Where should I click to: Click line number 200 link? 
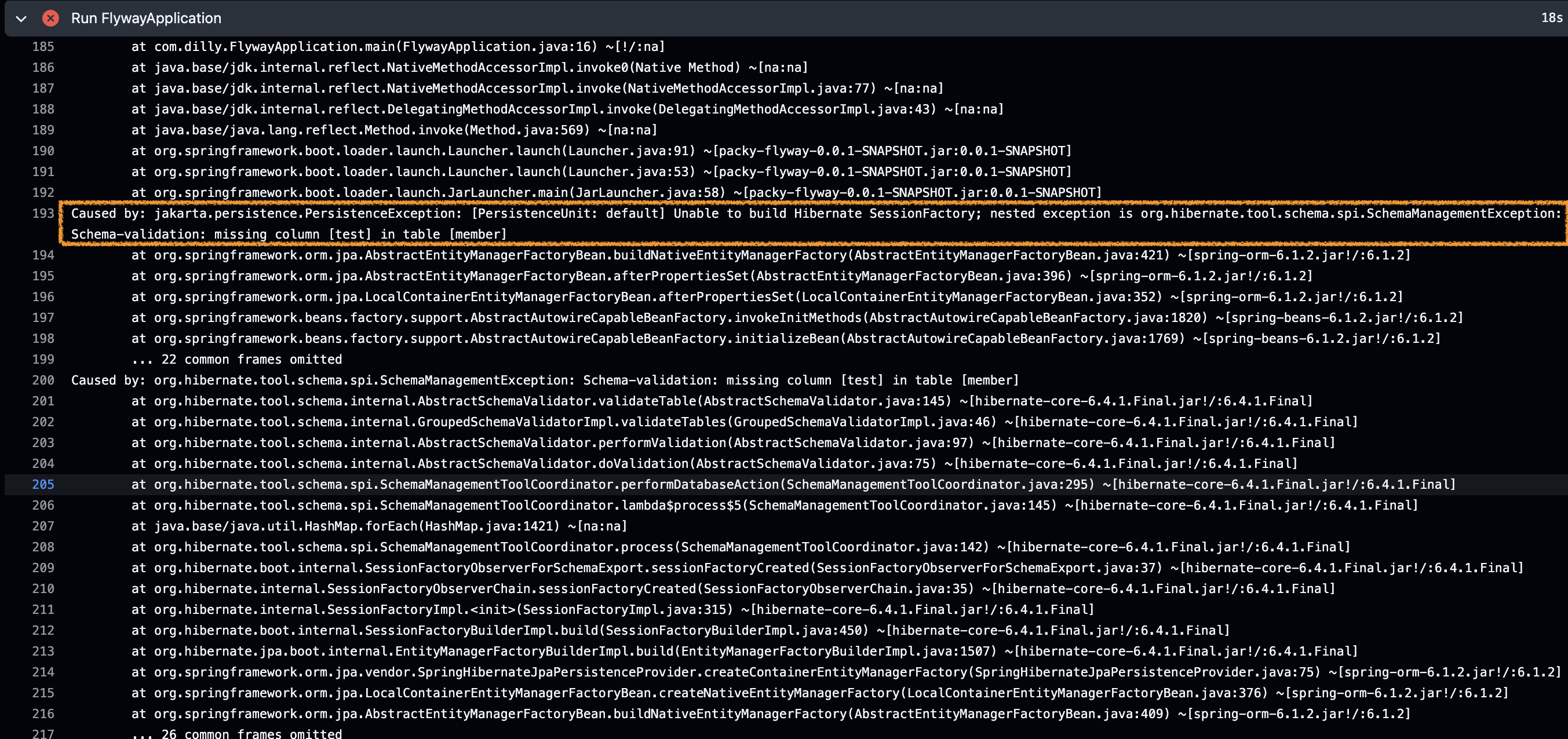[x=43, y=380]
